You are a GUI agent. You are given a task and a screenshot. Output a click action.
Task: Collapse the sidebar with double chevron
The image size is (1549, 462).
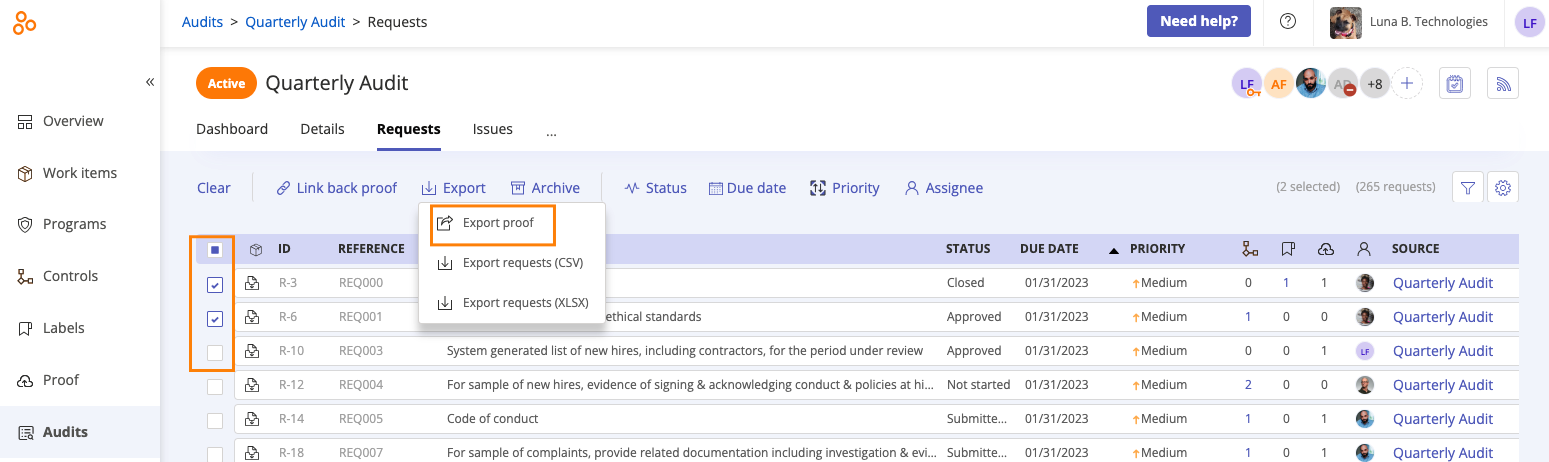pos(150,81)
